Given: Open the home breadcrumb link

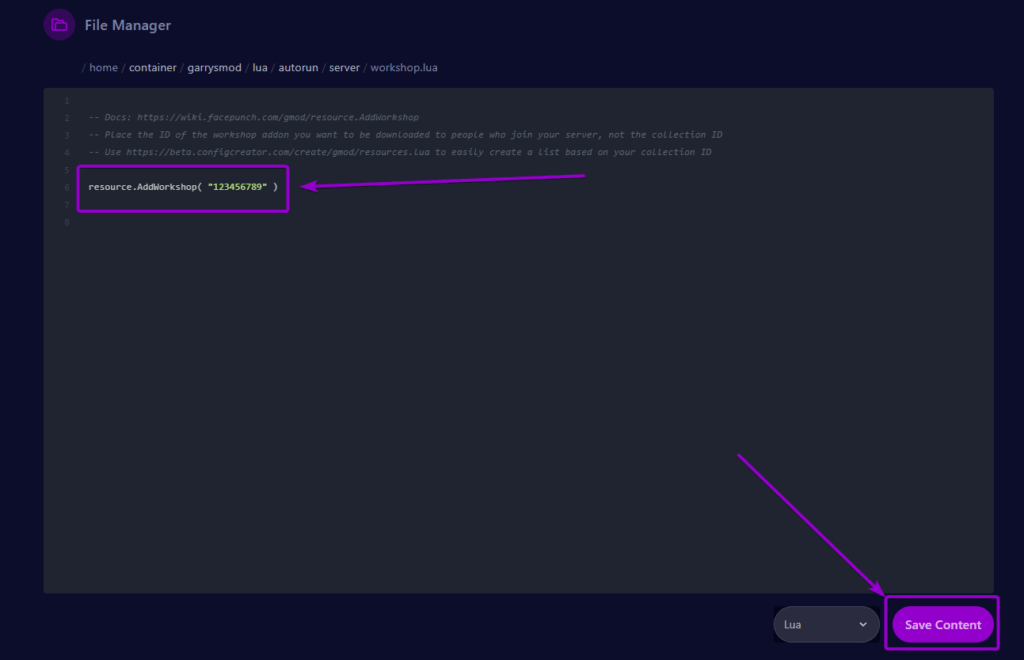Looking at the screenshot, I should point(103,67).
